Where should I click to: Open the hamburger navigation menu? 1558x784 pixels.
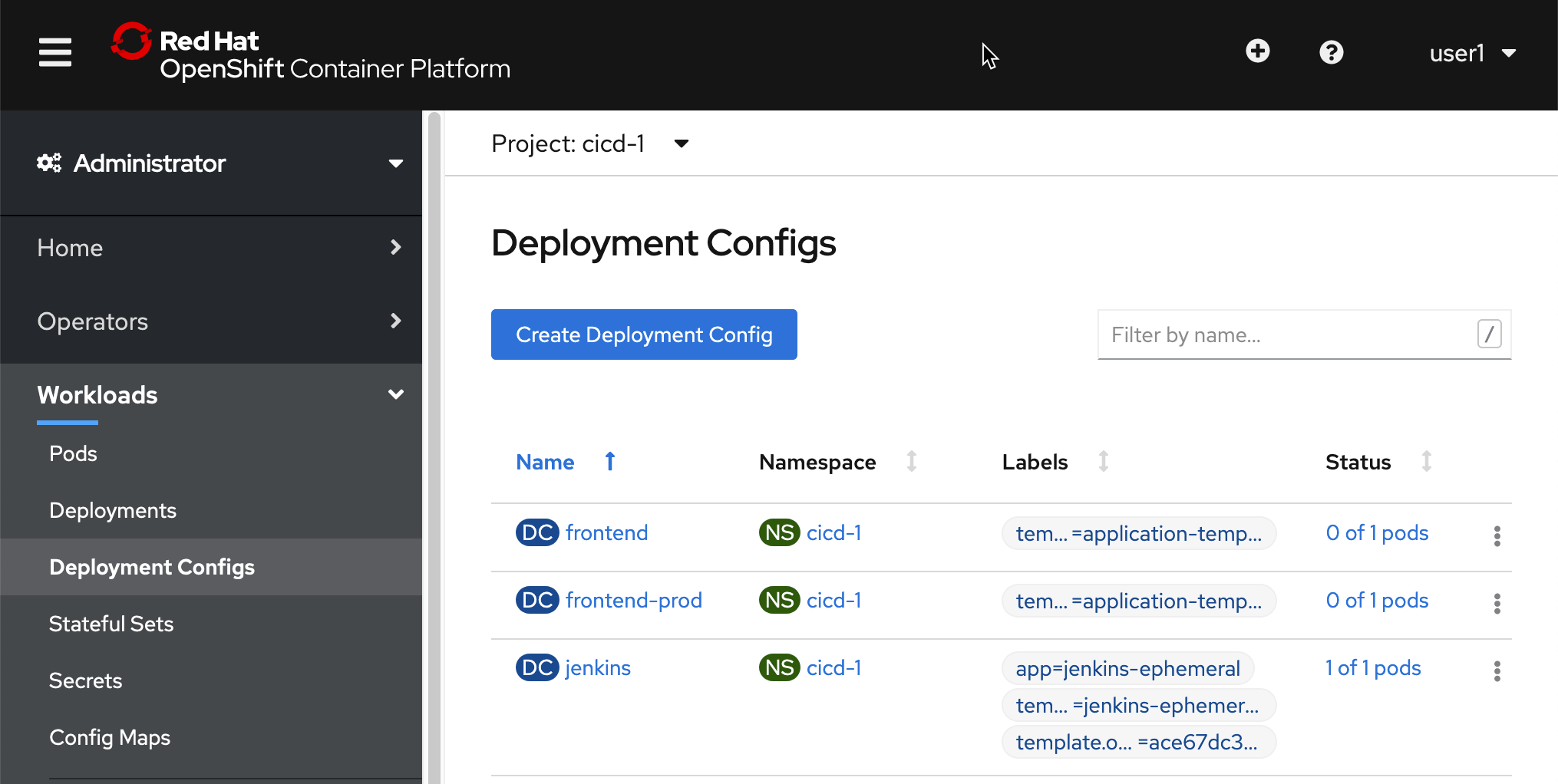[55, 53]
